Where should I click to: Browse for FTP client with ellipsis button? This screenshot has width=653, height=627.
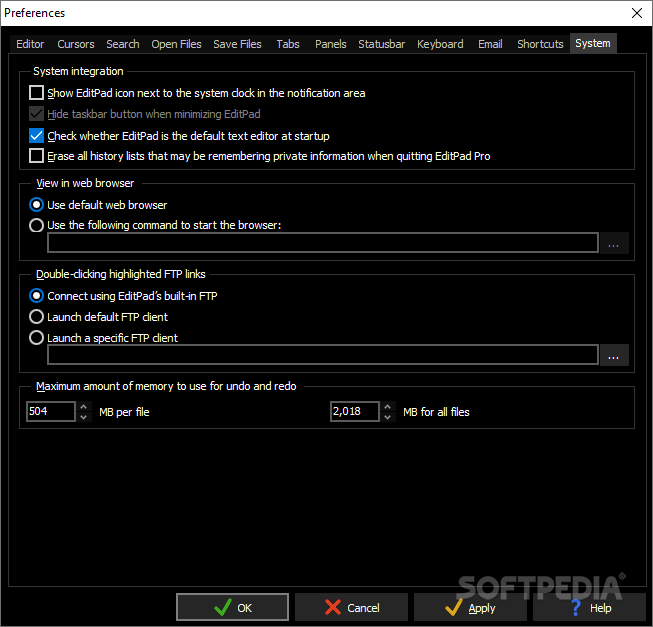click(x=613, y=355)
